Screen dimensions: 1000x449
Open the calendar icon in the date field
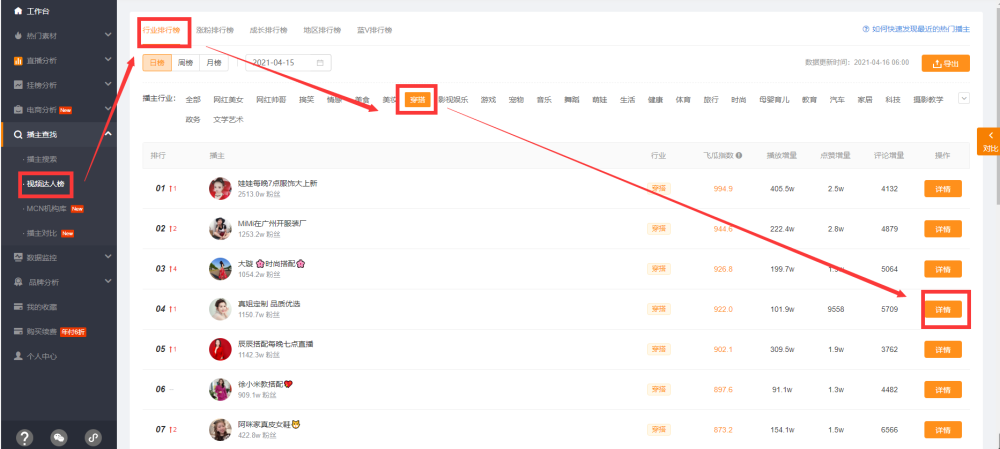(x=320, y=63)
